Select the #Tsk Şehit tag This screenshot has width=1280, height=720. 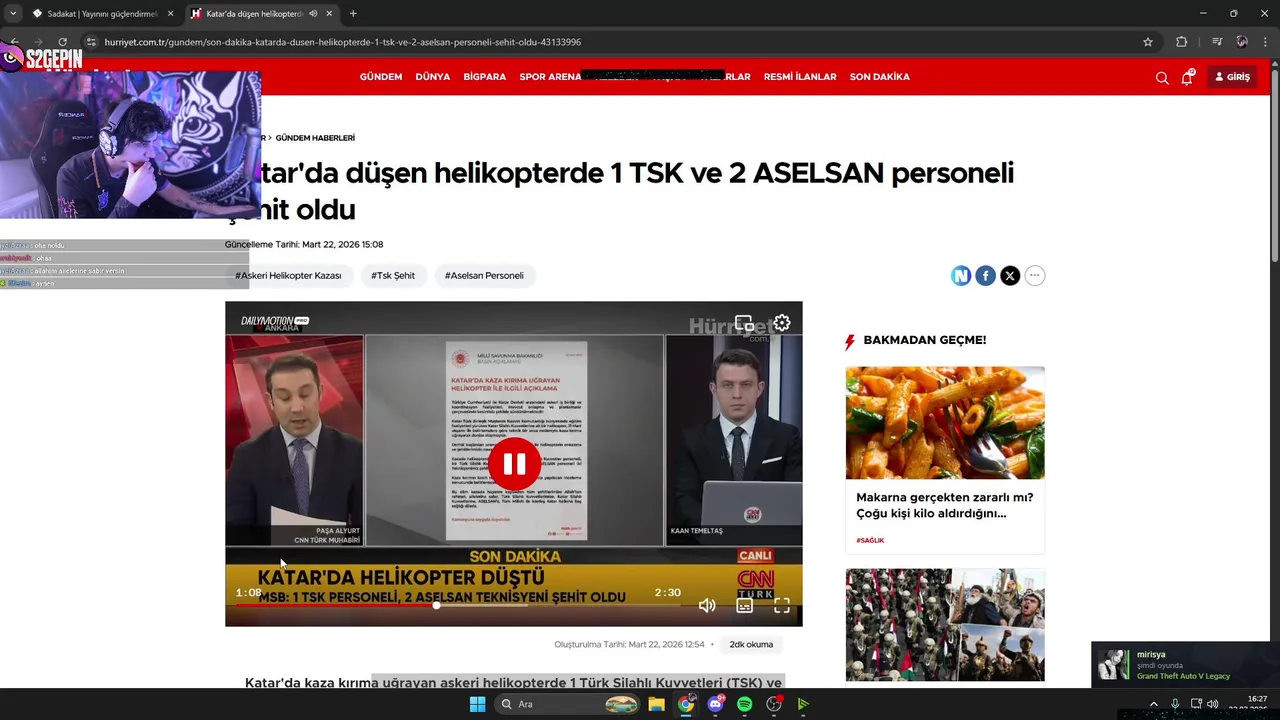[393, 275]
